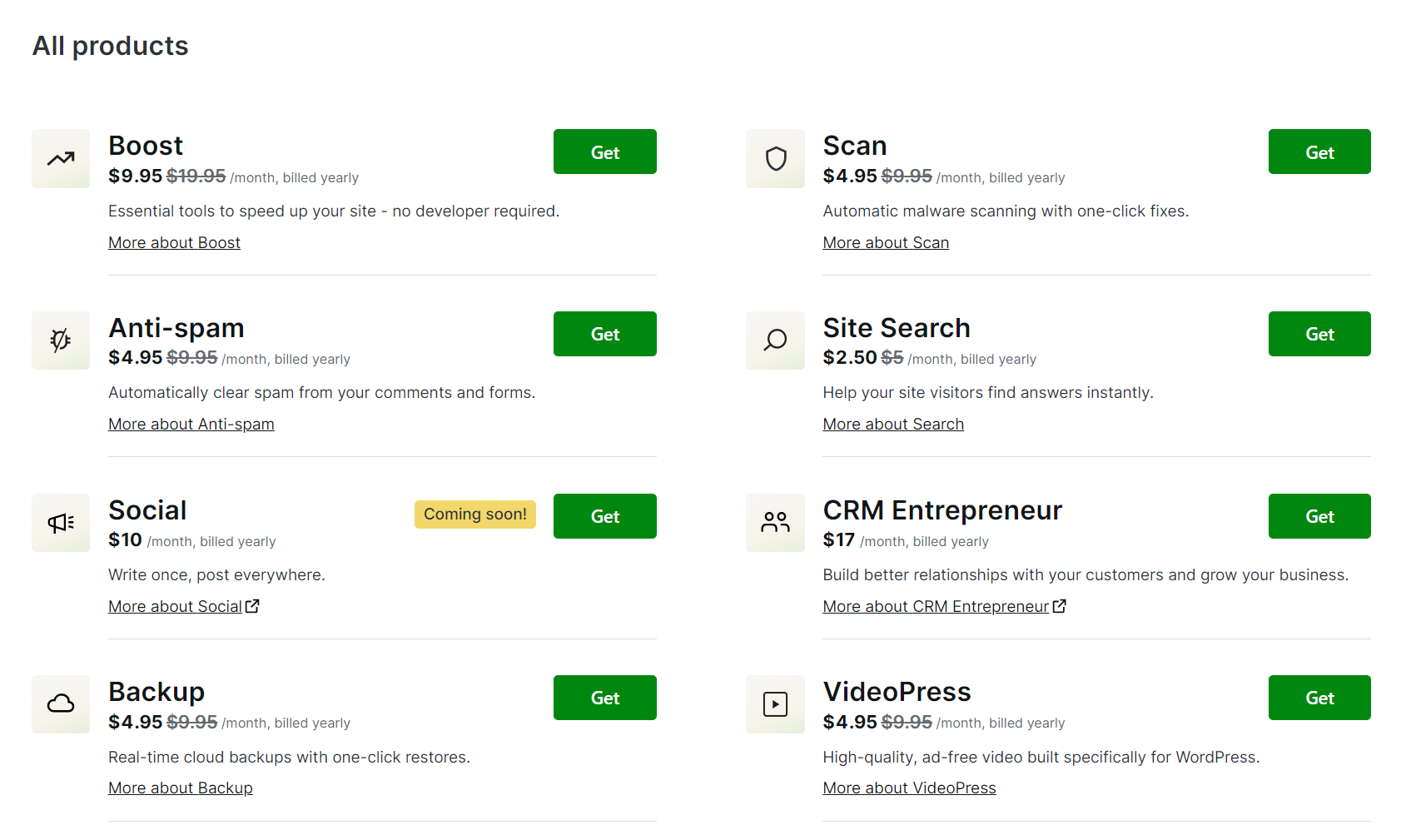Viewport: 1406px width, 840px height.
Task: Click the Scan shield product icon
Action: pyautogui.click(x=775, y=158)
